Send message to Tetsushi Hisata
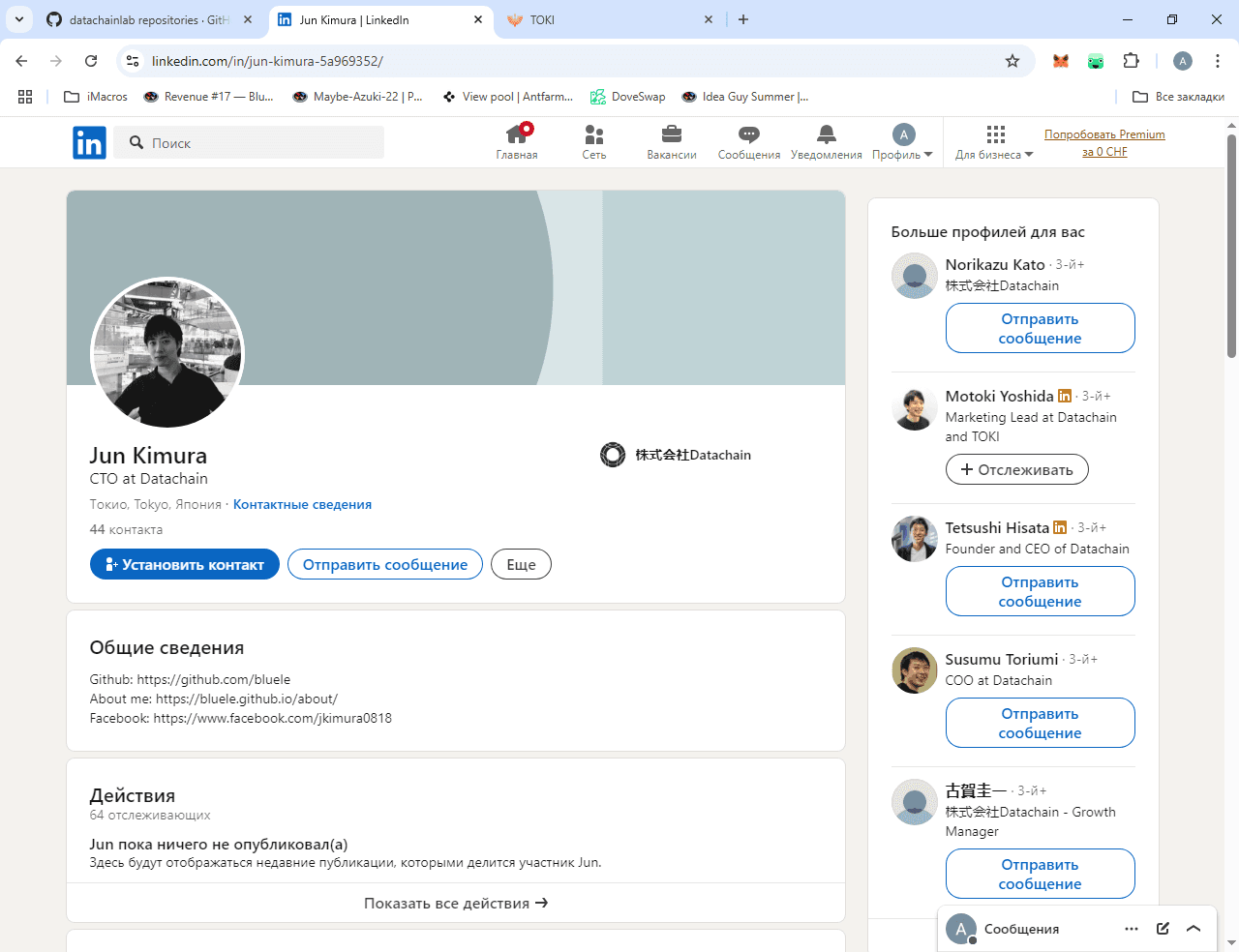The height and width of the screenshot is (952, 1239). (x=1040, y=591)
